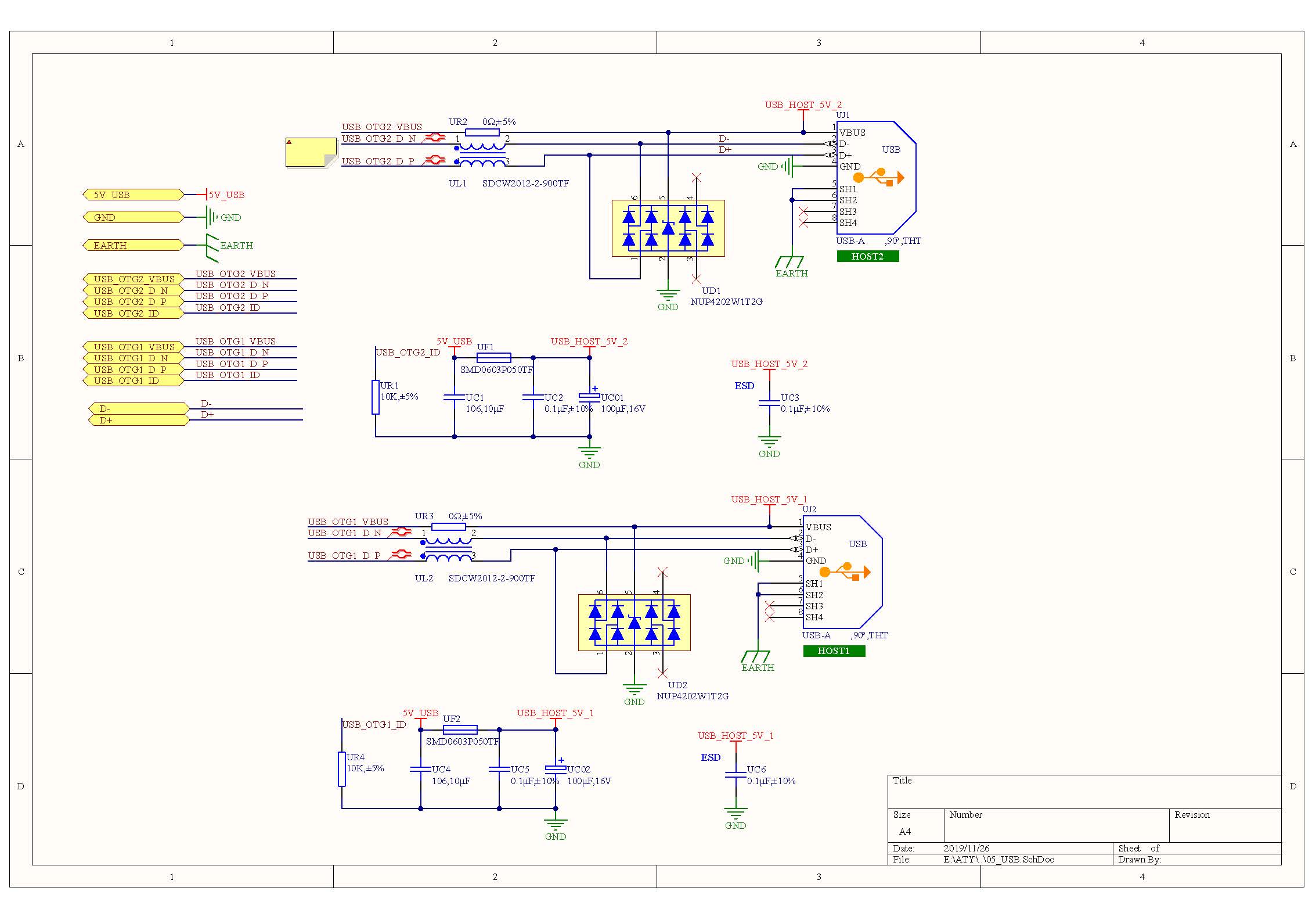Image resolution: width=1316 pixels, height=920 pixels.
Task: Select the D+ yellow port
Action: pos(138,420)
